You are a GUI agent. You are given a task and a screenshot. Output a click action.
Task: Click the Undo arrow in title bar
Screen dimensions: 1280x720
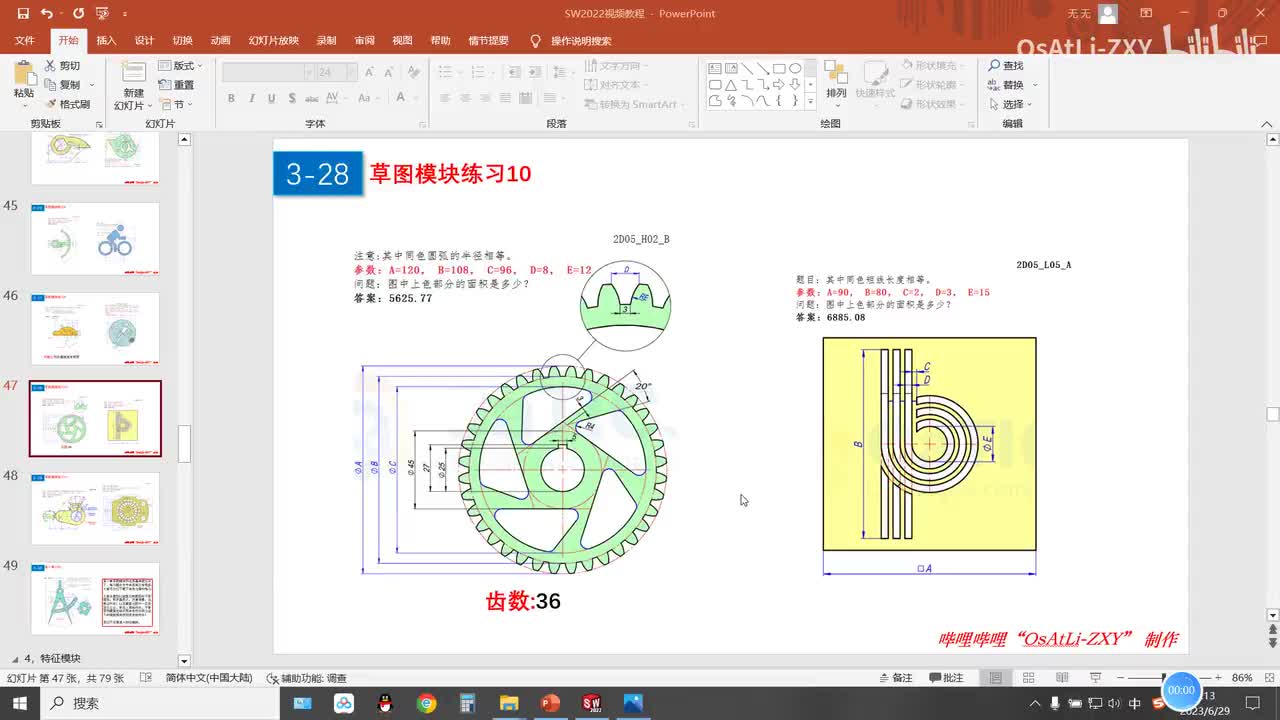pos(46,14)
